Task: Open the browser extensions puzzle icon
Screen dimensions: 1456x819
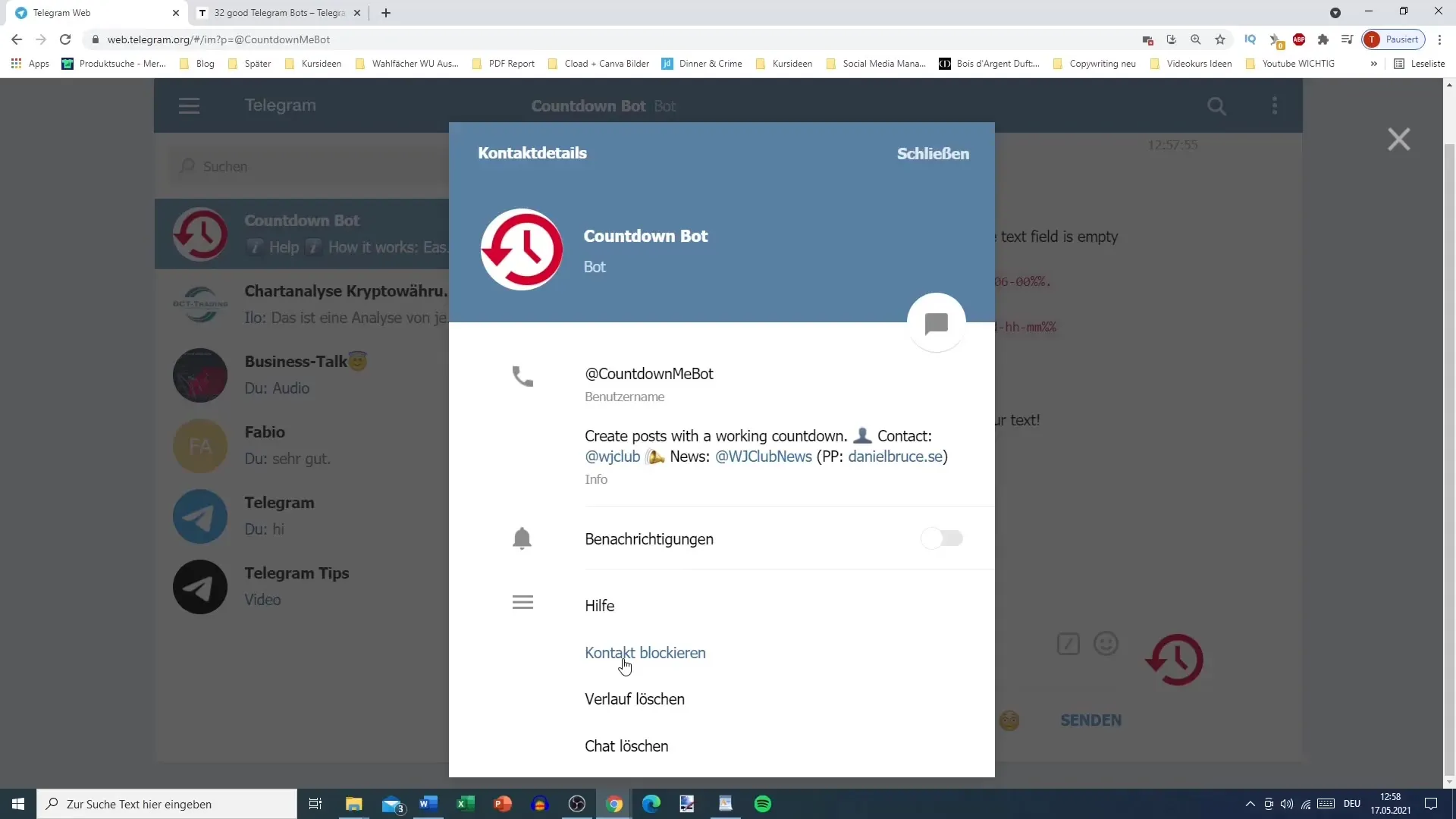Action: coord(1323,39)
